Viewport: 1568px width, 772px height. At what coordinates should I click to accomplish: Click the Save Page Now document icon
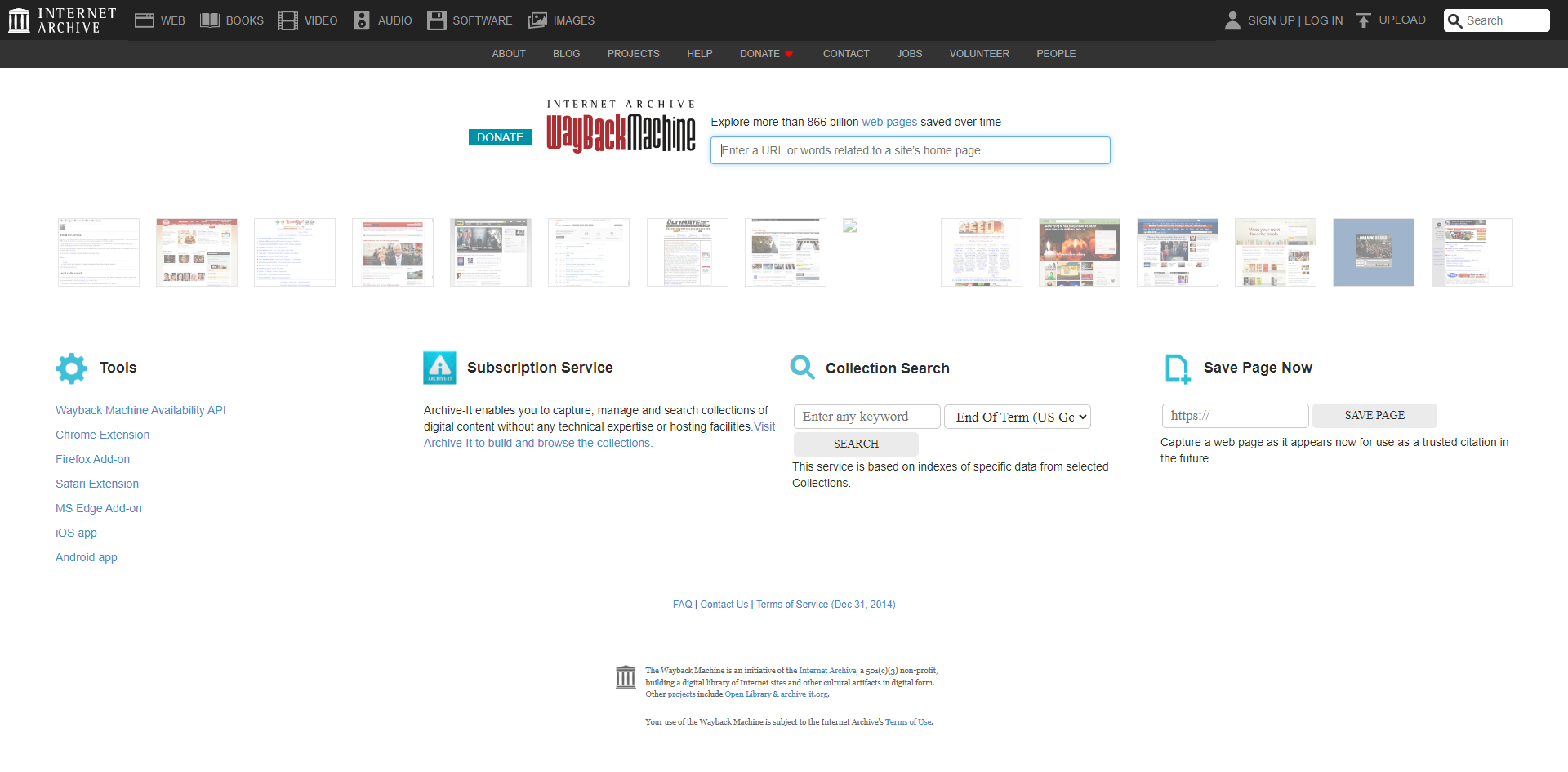pyautogui.click(x=1177, y=368)
